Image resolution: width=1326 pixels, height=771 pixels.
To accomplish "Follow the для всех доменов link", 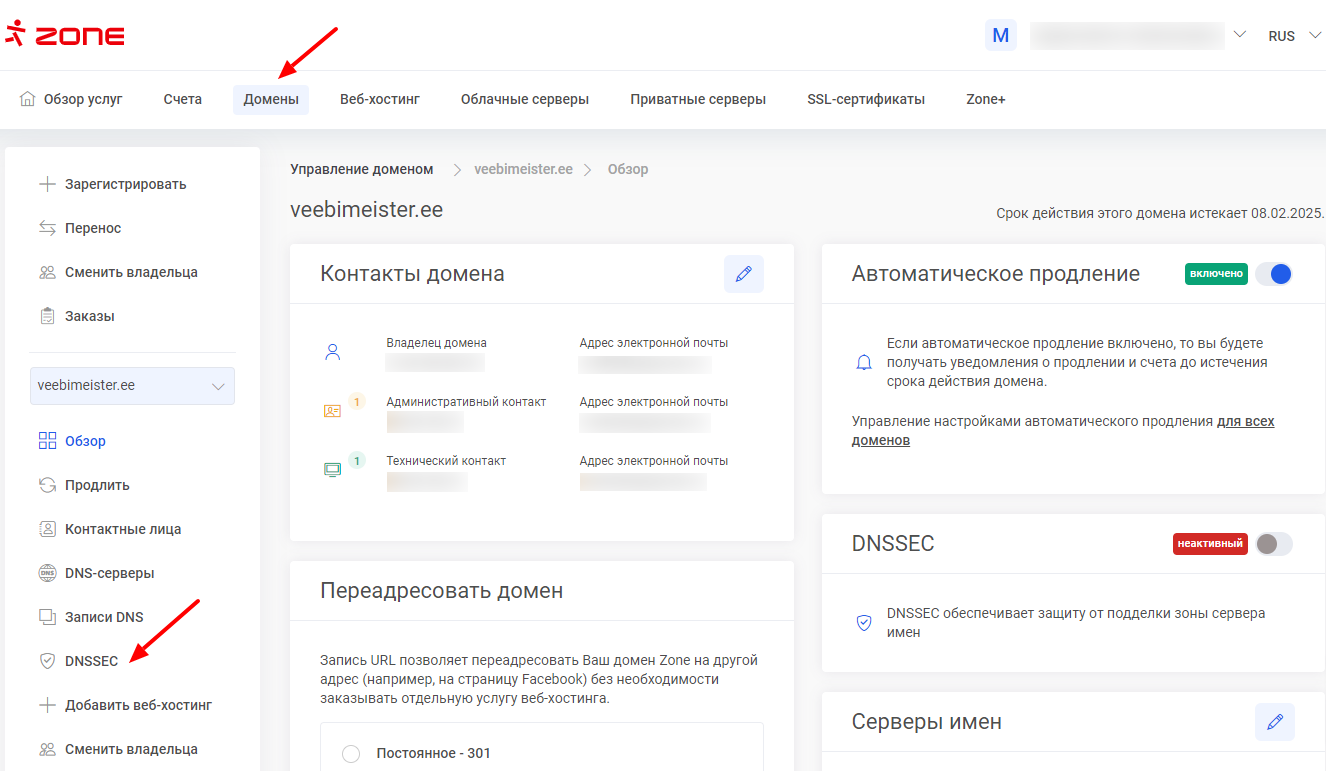I will point(1245,422).
